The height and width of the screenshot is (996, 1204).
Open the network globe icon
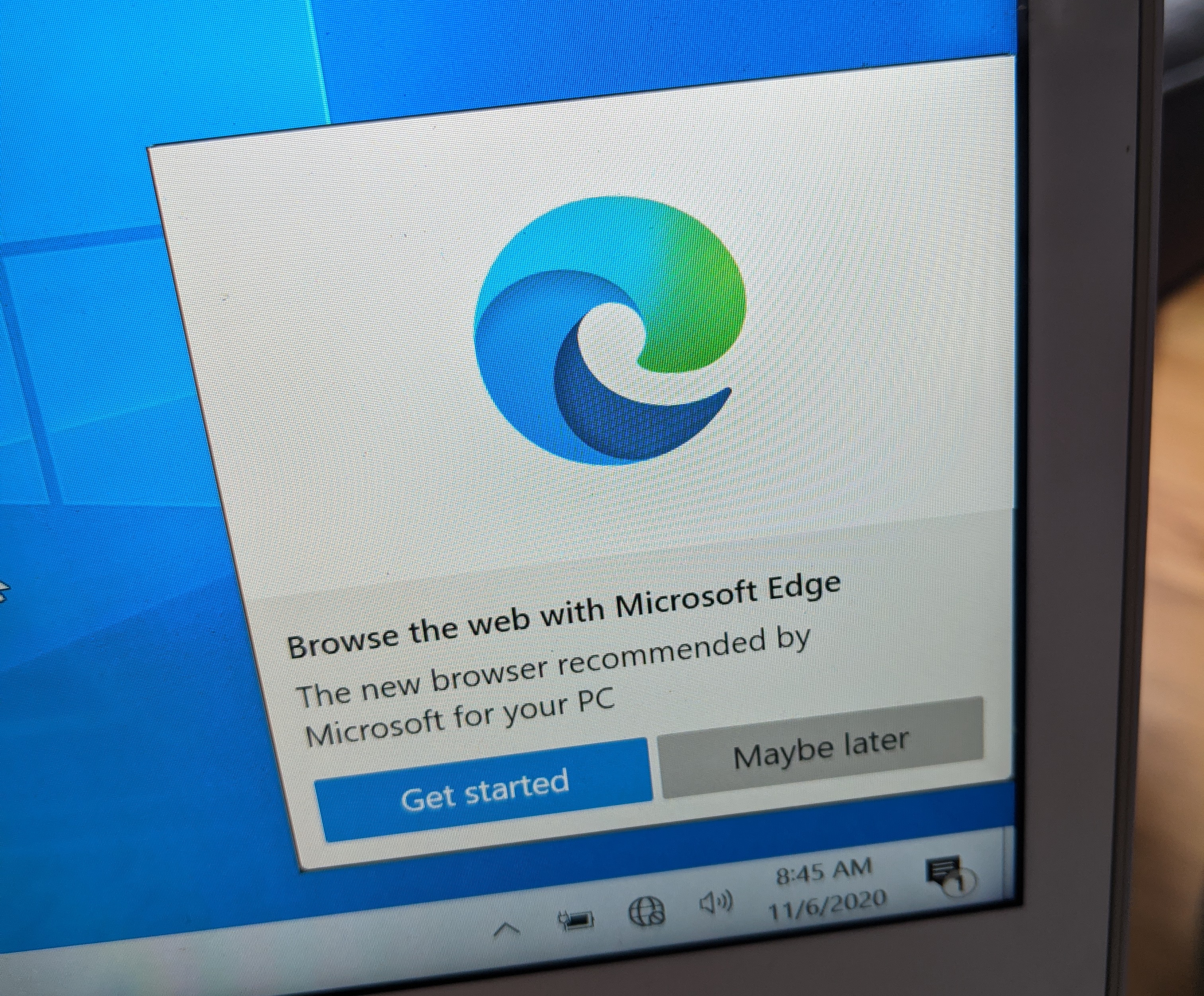coord(647,910)
